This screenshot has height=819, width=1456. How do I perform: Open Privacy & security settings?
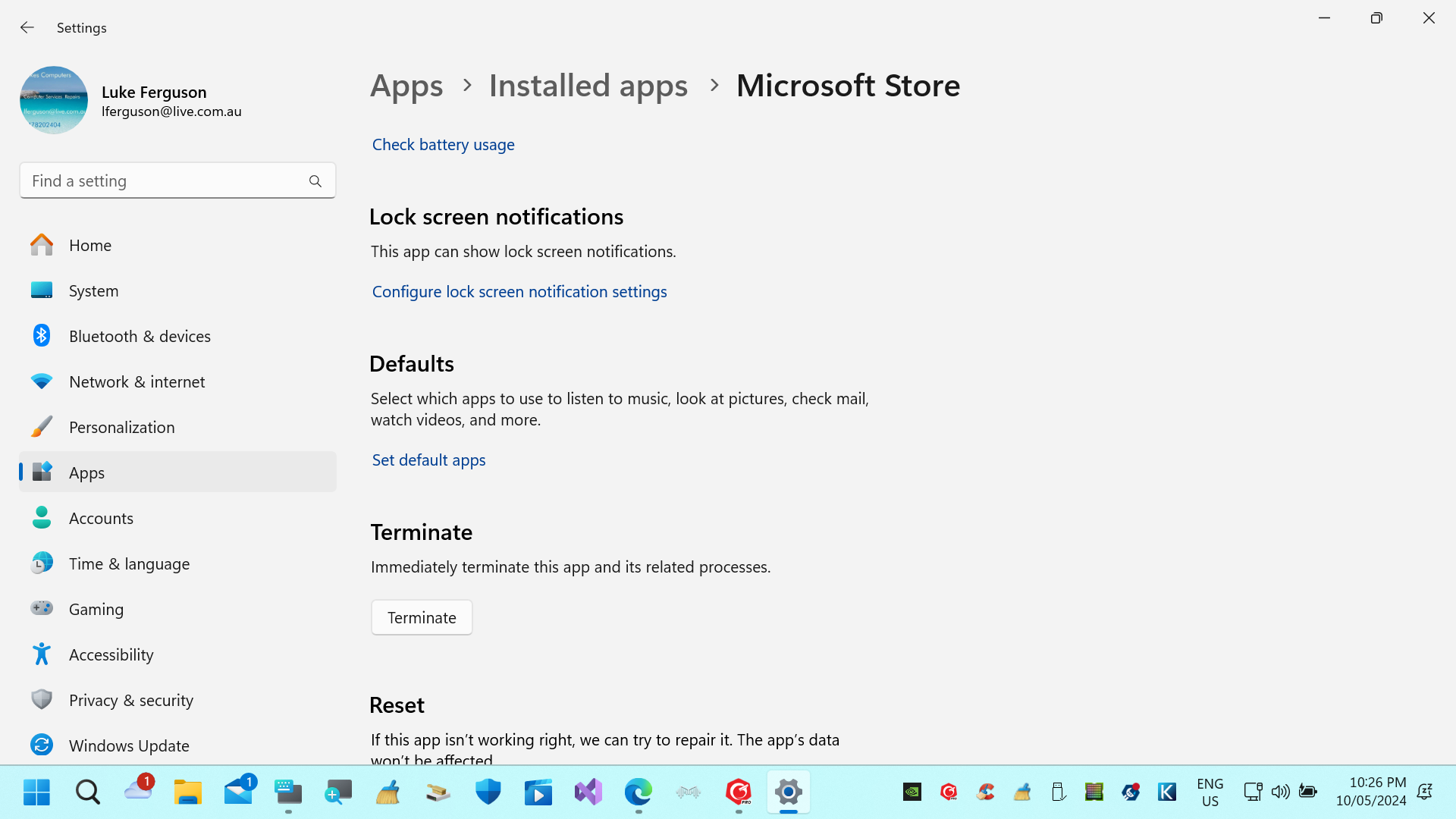[x=177, y=700]
